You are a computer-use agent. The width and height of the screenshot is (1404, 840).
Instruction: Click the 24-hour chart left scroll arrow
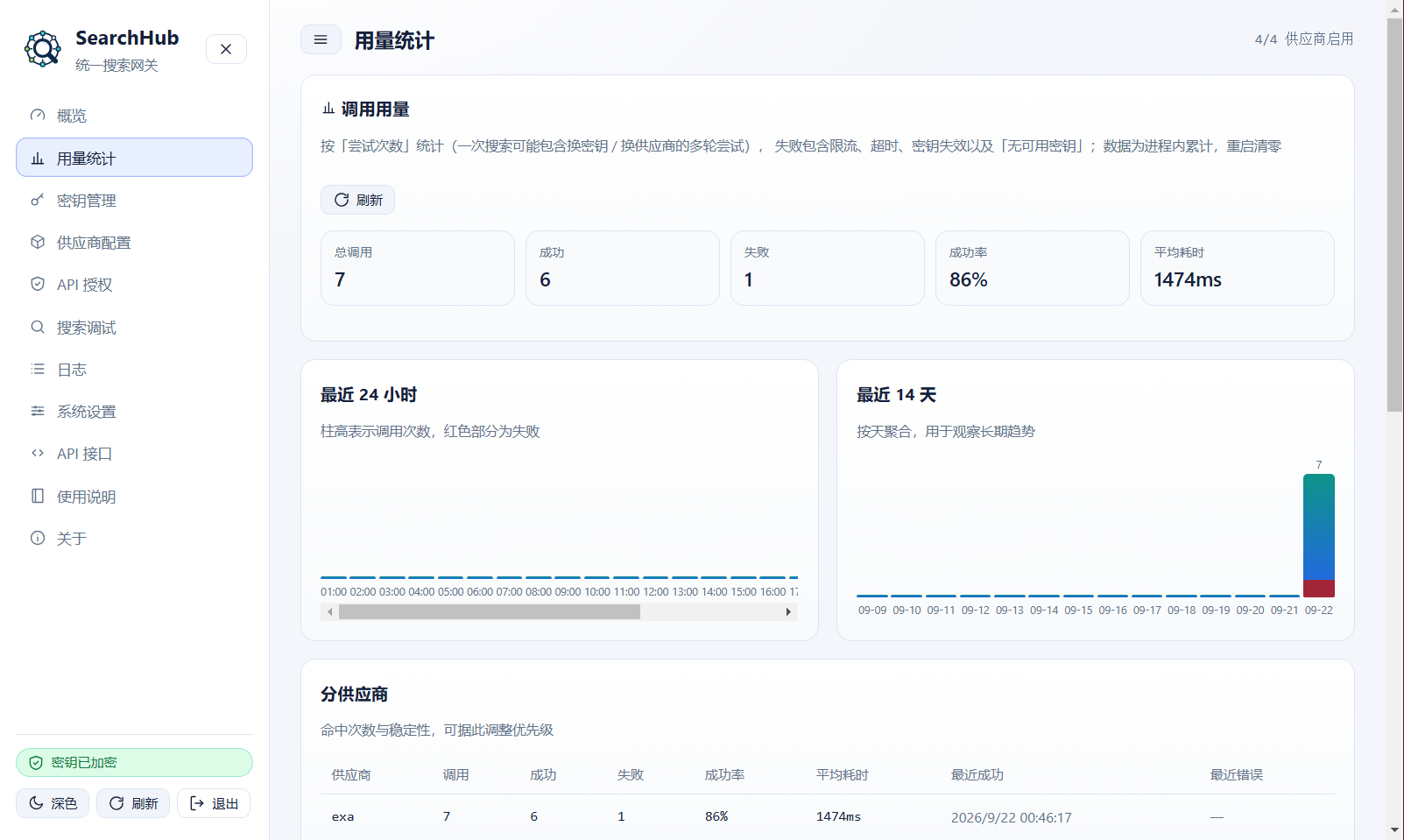click(x=329, y=612)
